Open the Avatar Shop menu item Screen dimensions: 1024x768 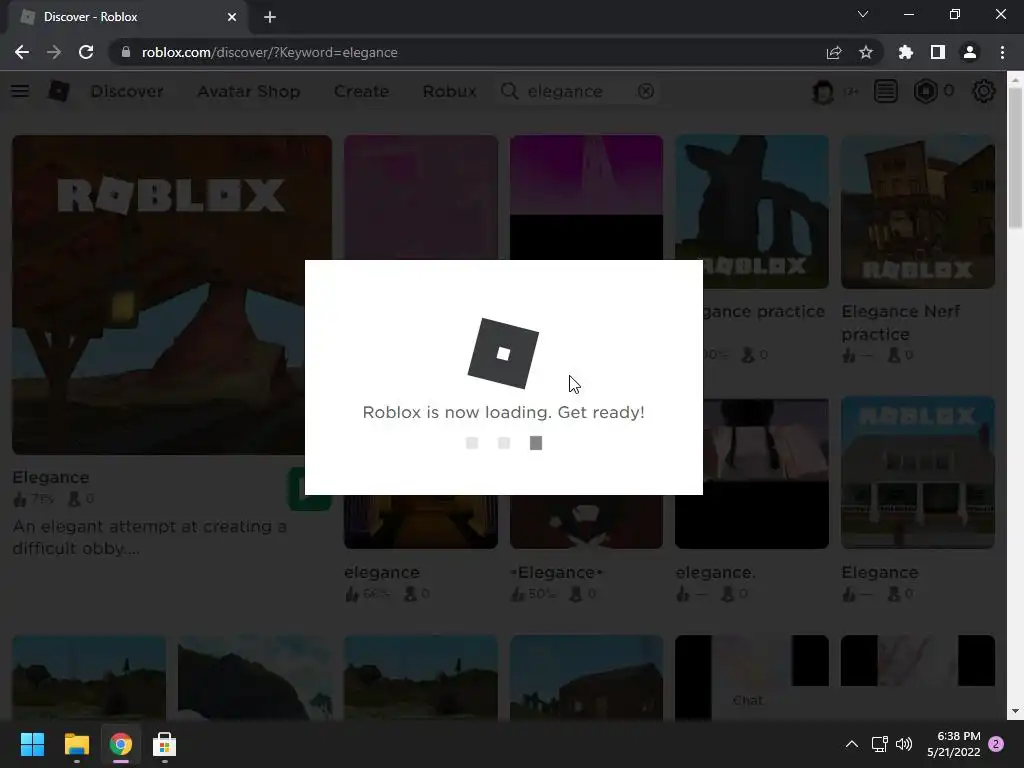(x=249, y=91)
